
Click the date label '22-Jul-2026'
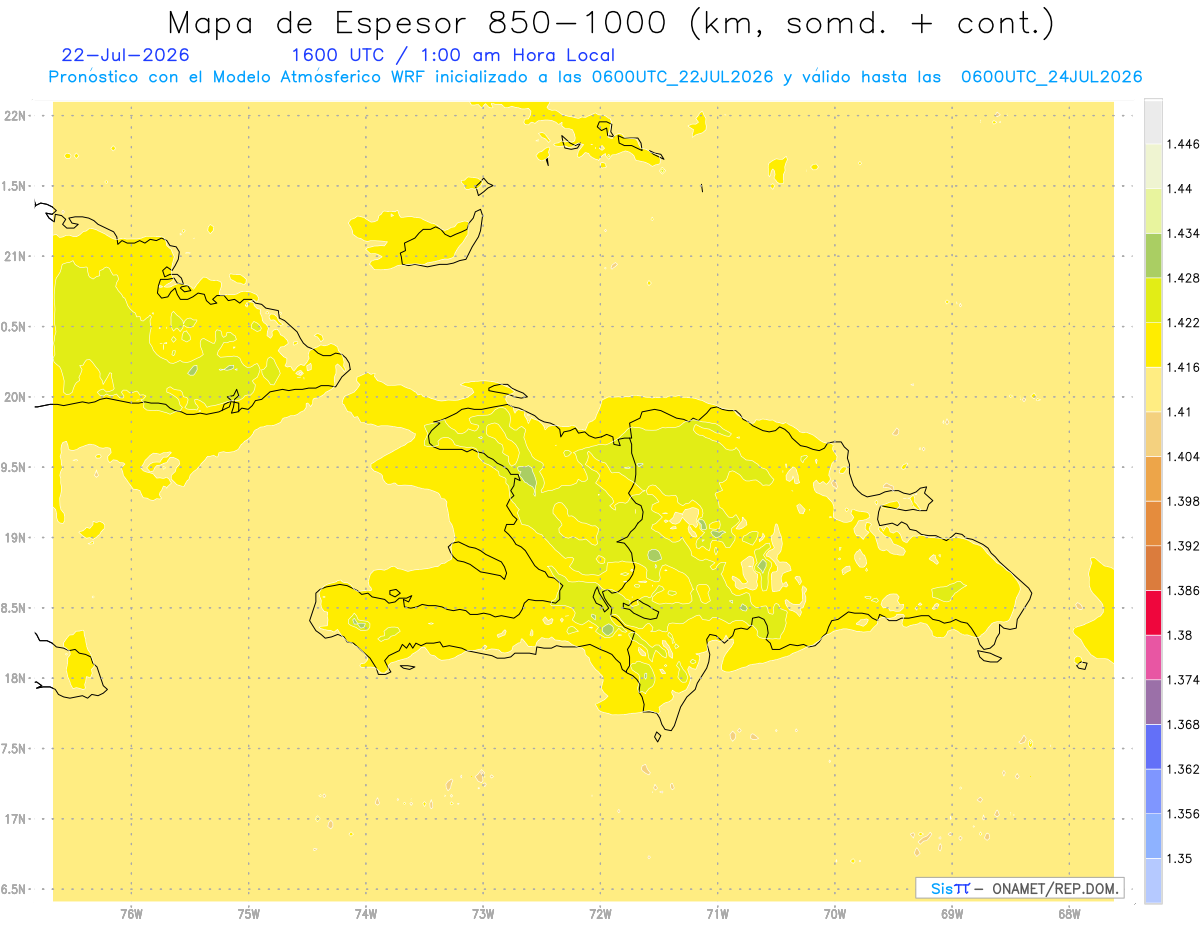pos(125,55)
